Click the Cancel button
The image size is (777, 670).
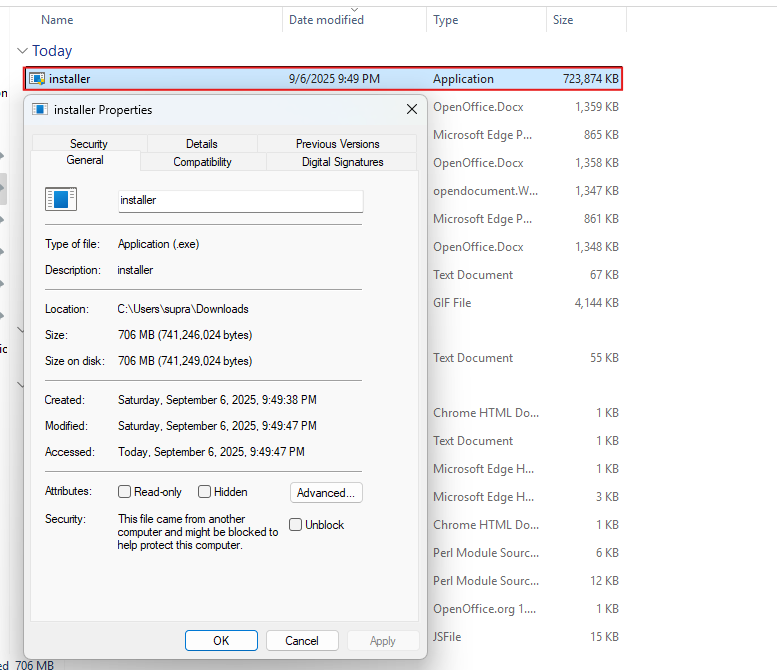tap(301, 641)
